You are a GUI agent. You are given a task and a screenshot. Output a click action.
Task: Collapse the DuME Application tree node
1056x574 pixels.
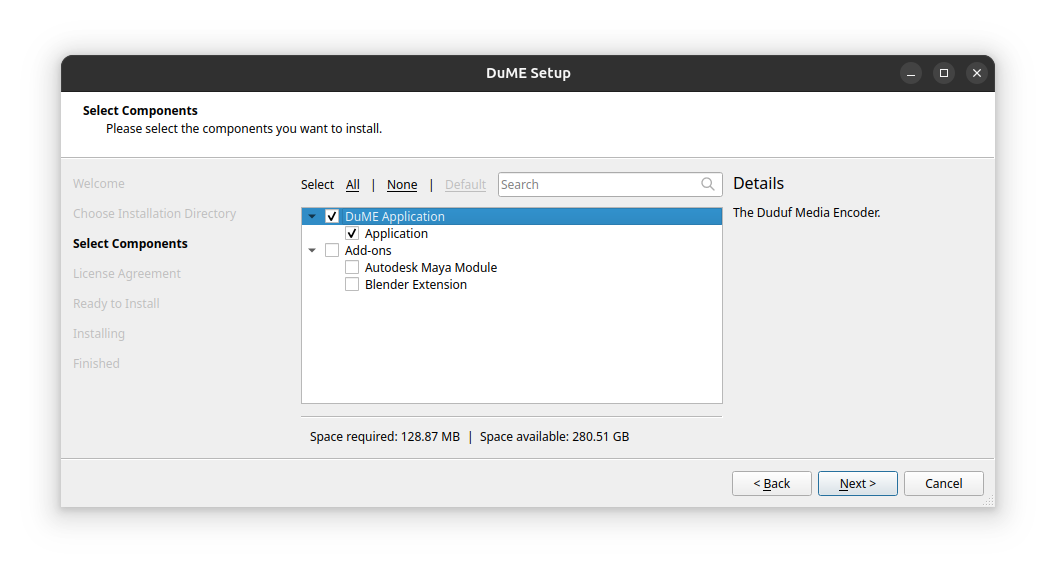coord(312,216)
